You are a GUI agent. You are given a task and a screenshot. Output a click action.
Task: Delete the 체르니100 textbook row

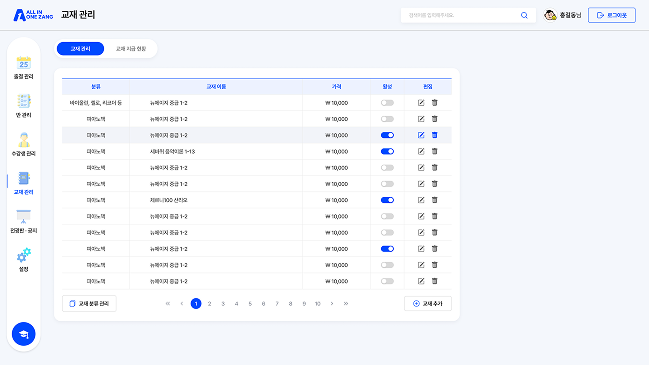[435, 200]
